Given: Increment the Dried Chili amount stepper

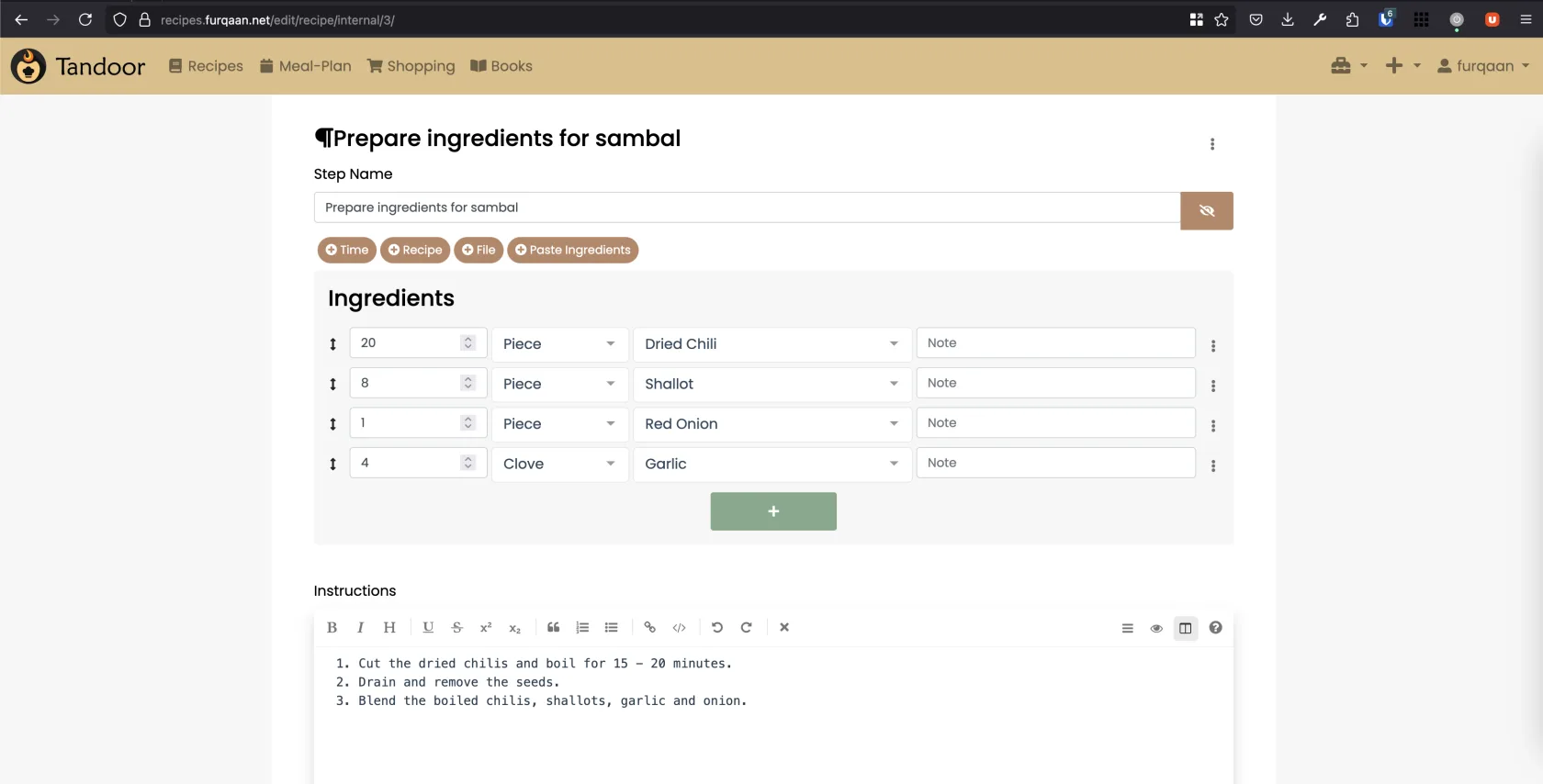Looking at the screenshot, I should coord(468,339).
